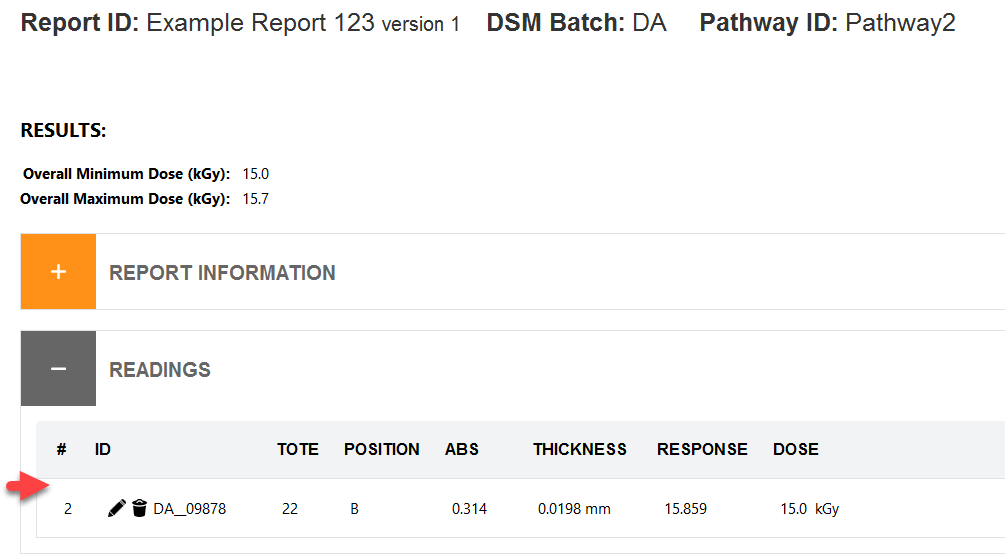Click the THICKNESS column header
Viewport: 1005px width, 556px height.
(x=580, y=450)
